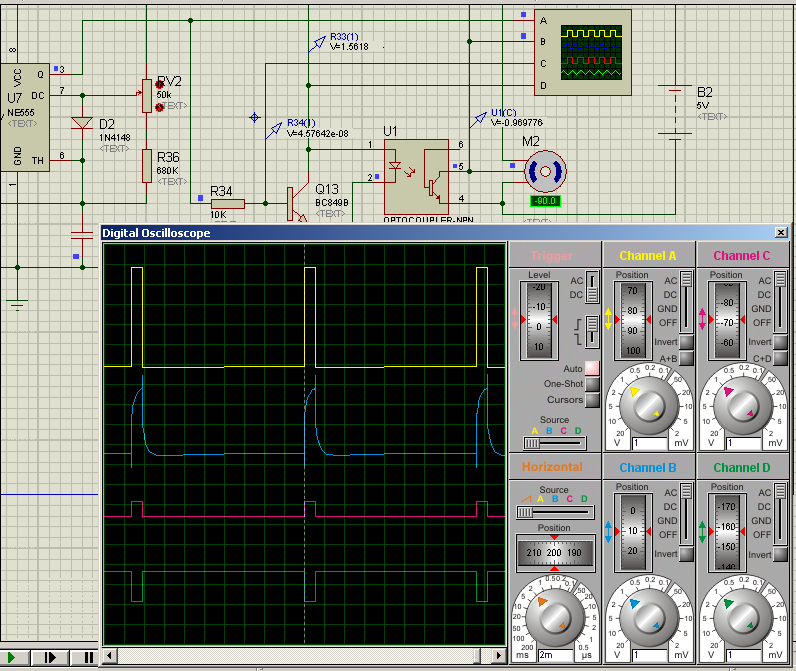Click the Step simulation button
796x671 pixels.
click(x=49, y=657)
